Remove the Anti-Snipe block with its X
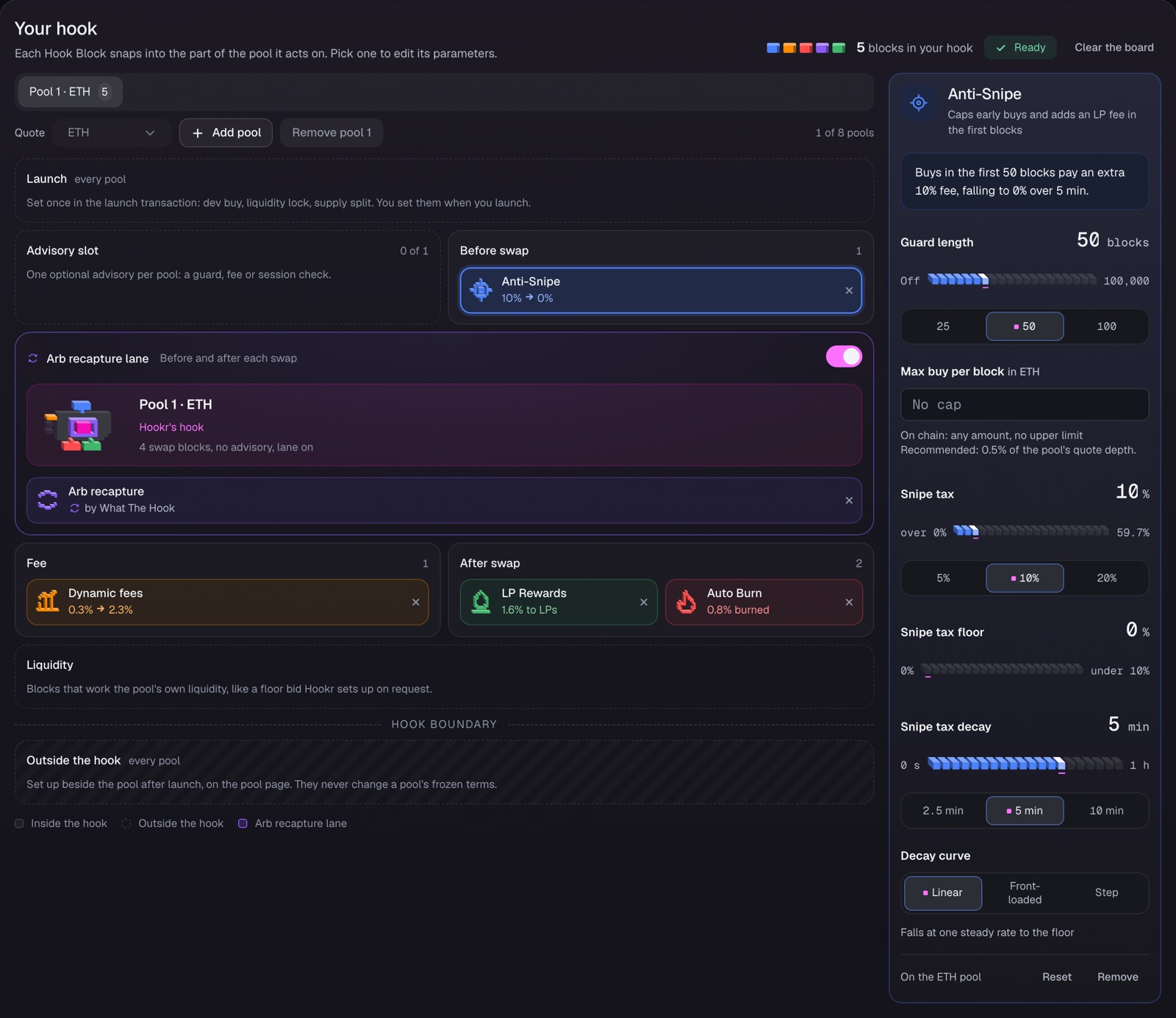Screen dimensions: 1176x1018 [x=849, y=290]
